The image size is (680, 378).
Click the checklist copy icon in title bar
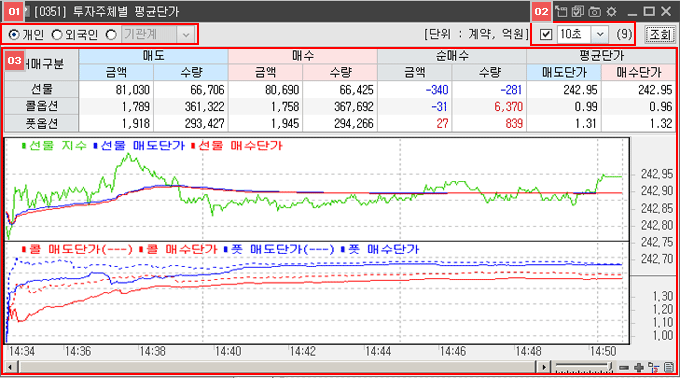578,11
